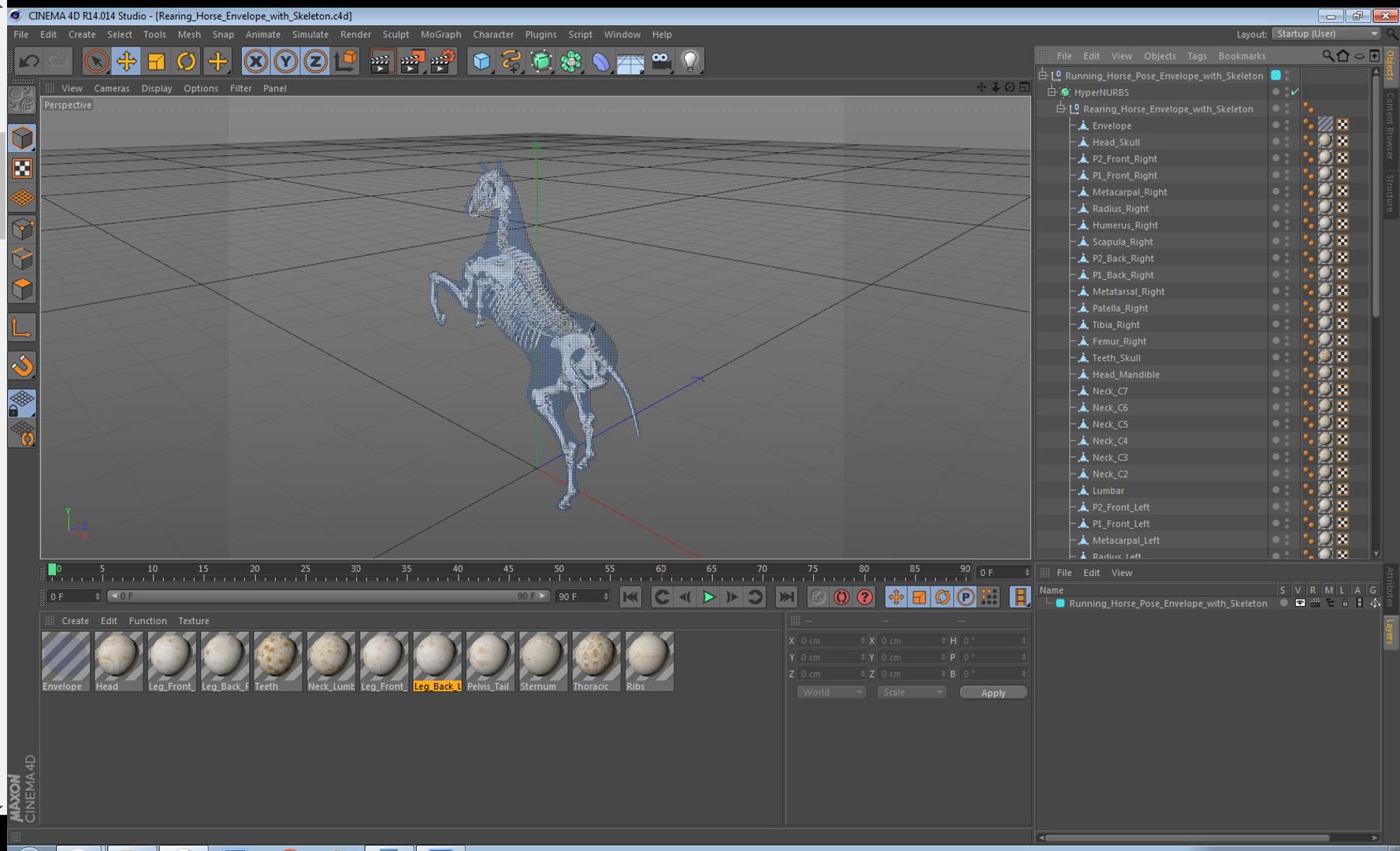Image resolution: width=1400 pixels, height=851 pixels.
Task: Open the Scale mode dropdown
Action: click(912, 693)
